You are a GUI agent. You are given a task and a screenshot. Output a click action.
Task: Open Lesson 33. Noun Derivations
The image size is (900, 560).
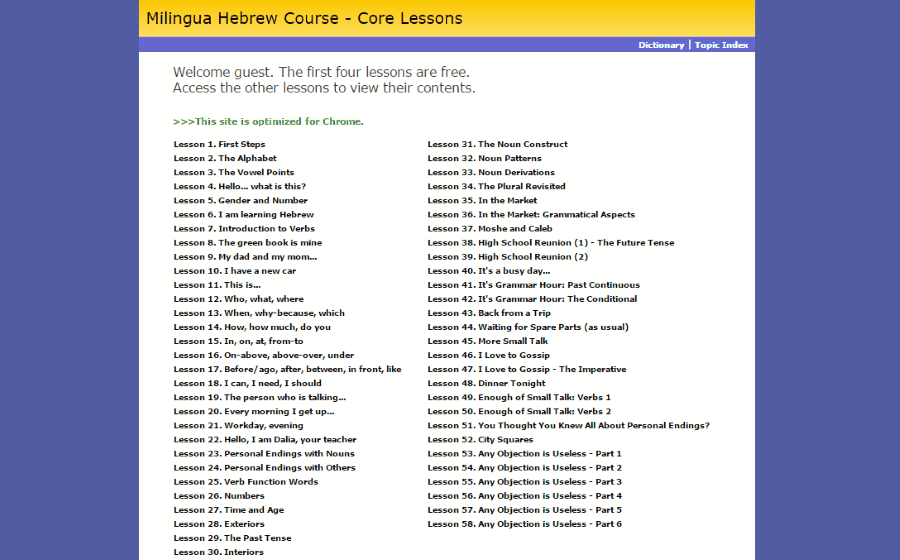tap(491, 172)
